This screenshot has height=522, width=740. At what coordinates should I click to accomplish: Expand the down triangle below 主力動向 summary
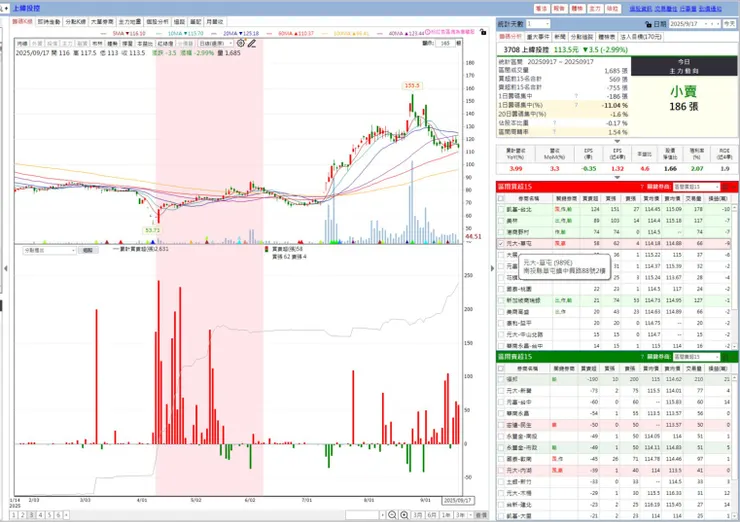click(617, 141)
